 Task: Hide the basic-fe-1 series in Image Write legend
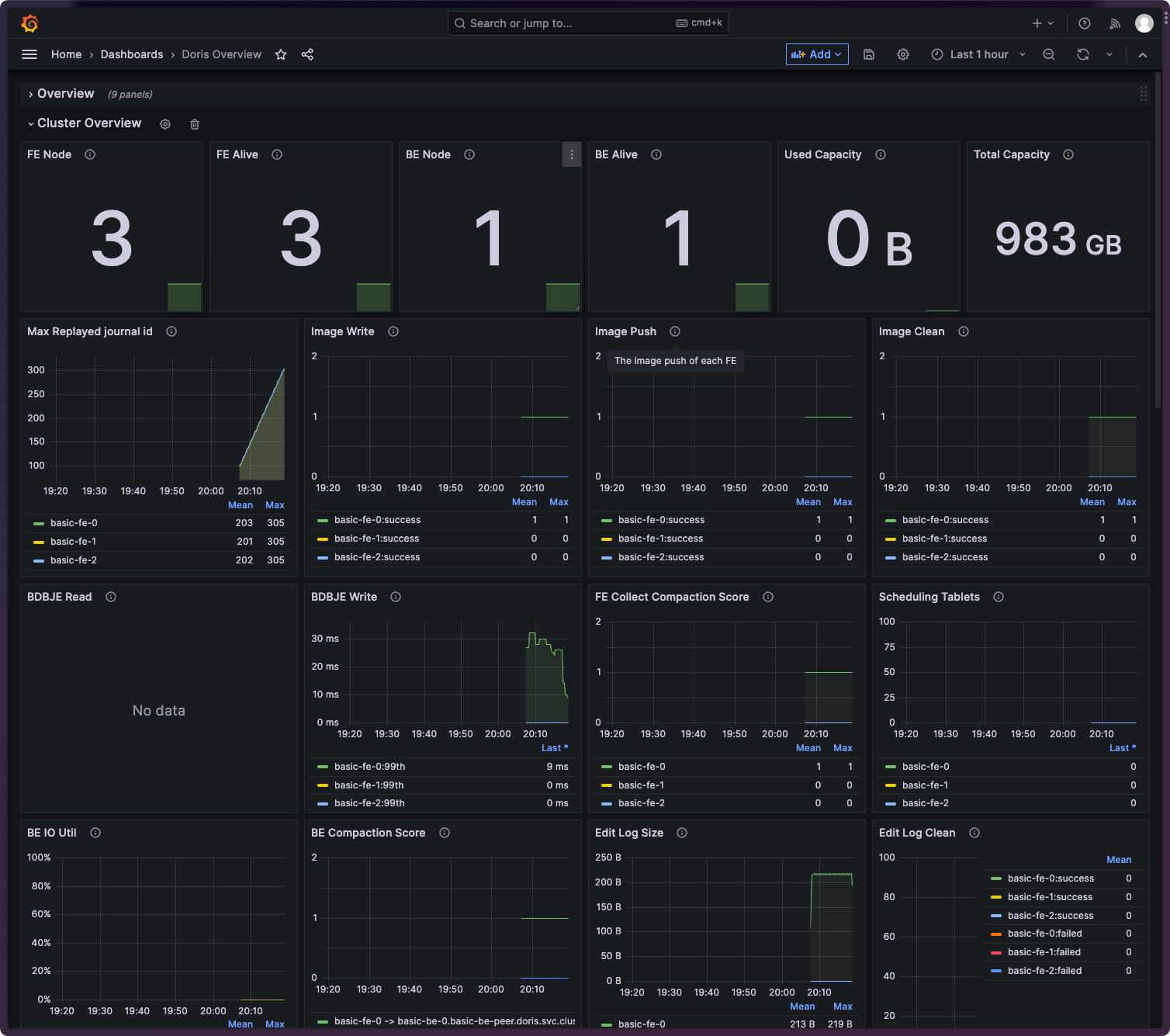click(376, 538)
